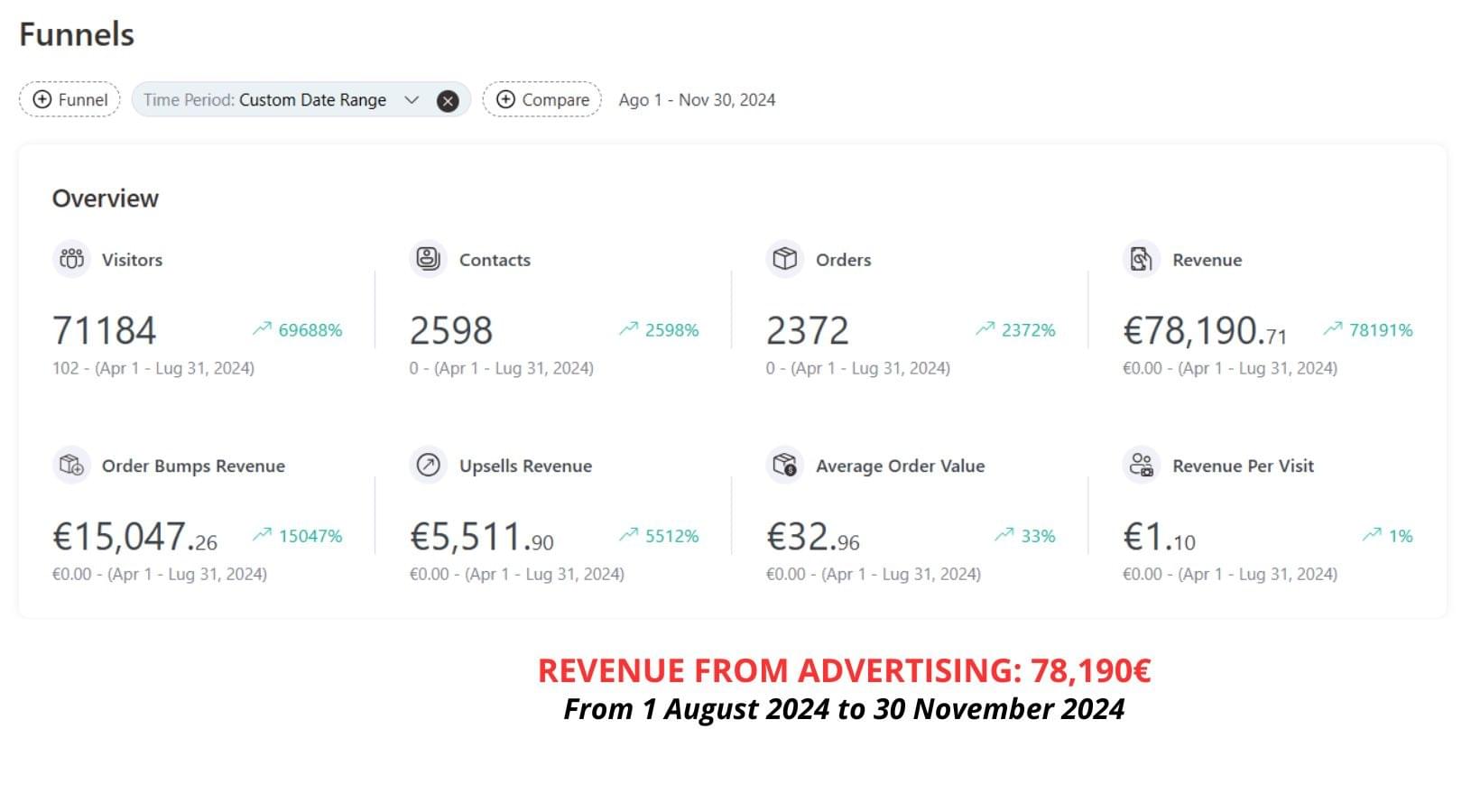Viewport: 1462px width, 812px height.
Task: Click the Average Order Value label
Action: point(901,466)
